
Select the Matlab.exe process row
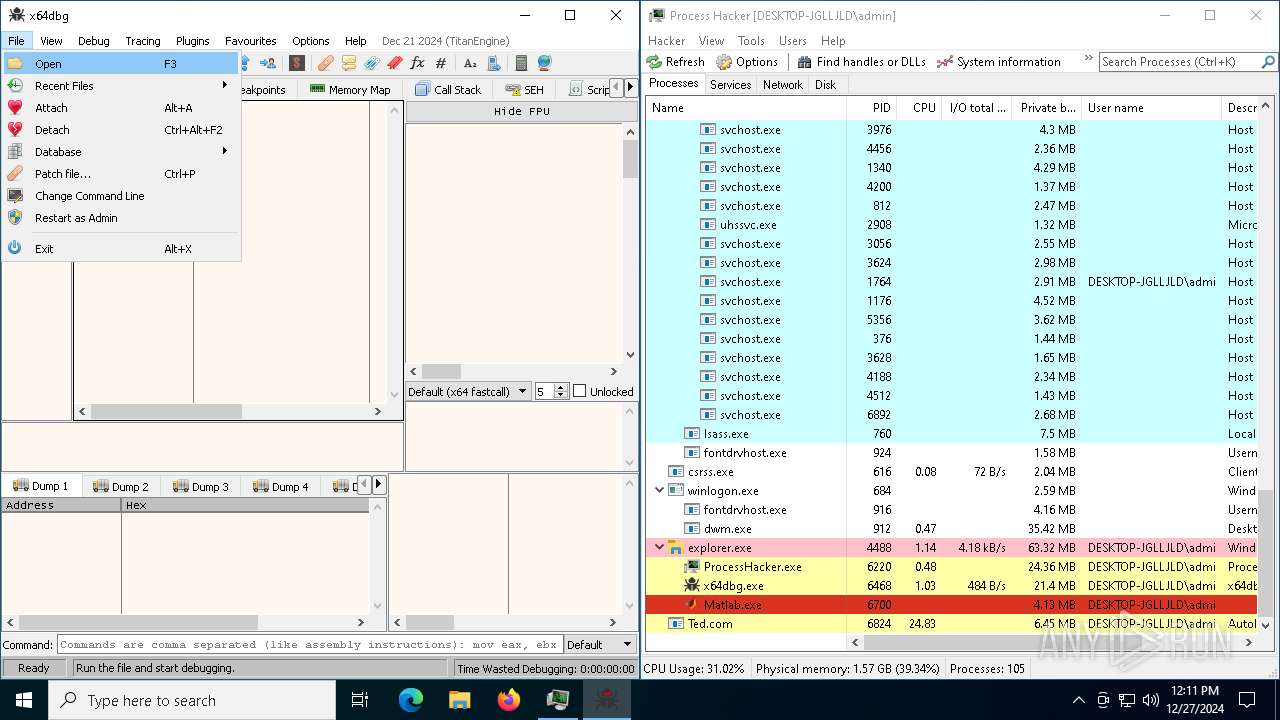(951, 605)
